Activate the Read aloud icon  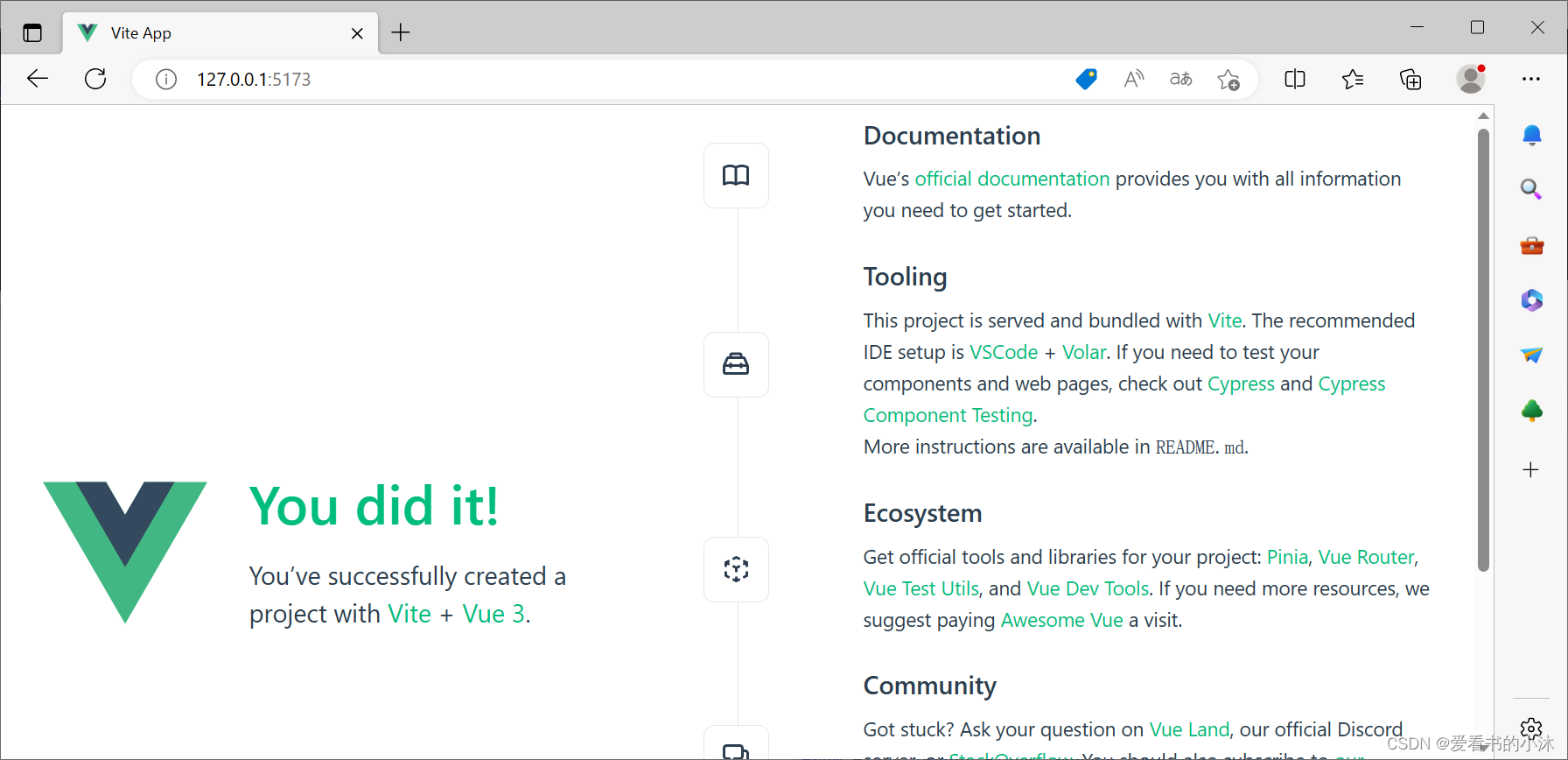tap(1134, 79)
